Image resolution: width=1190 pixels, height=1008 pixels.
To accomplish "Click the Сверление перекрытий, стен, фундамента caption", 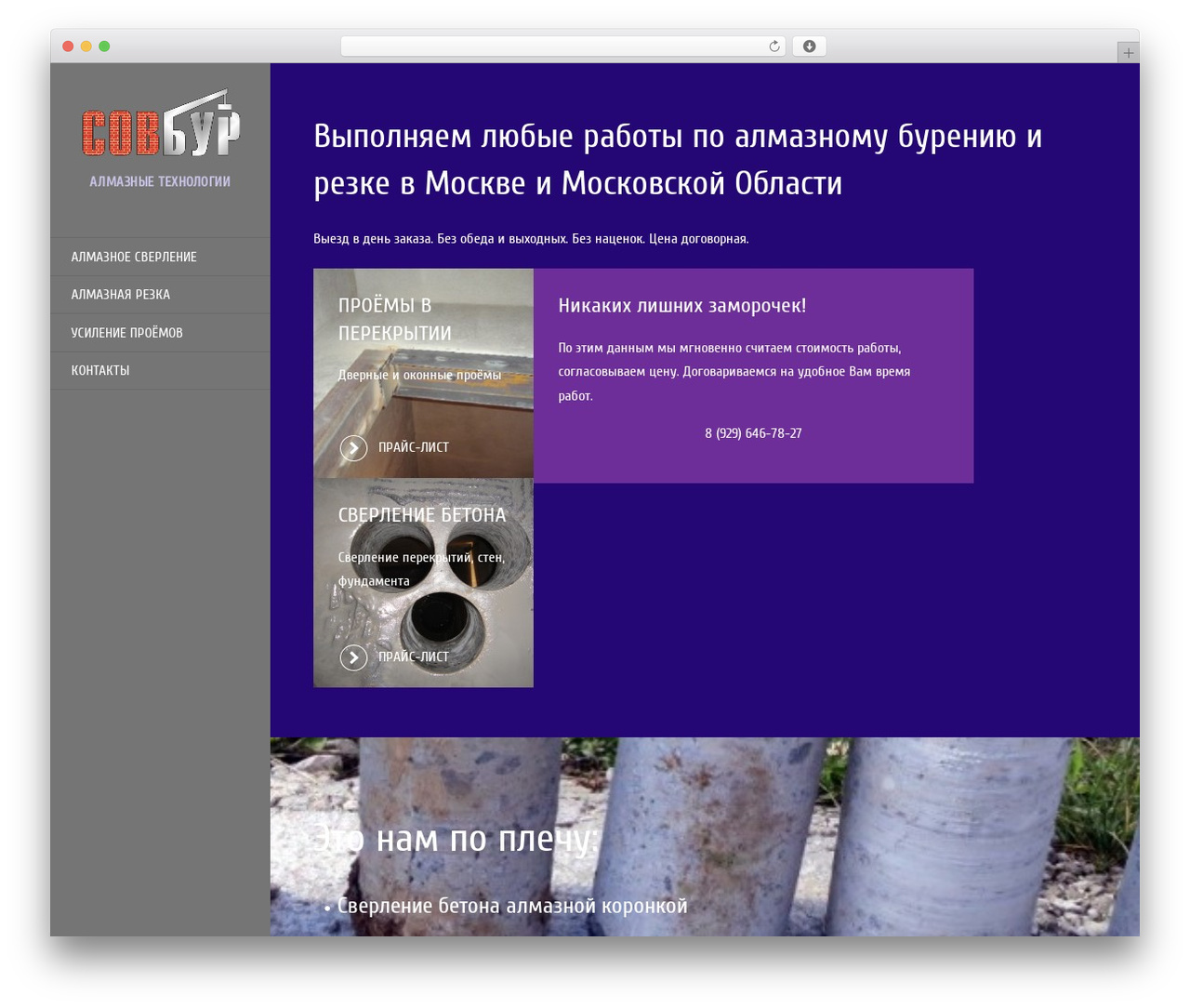I will (x=421, y=569).
